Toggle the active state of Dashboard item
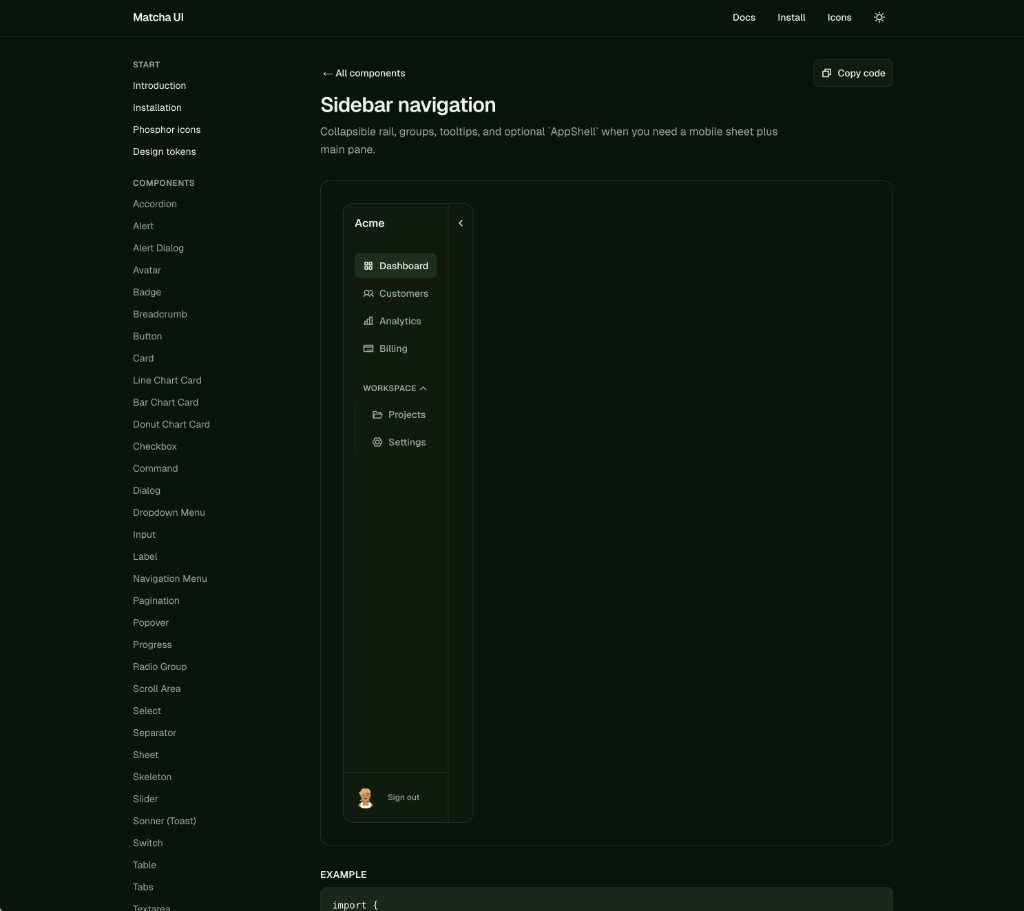 [x=396, y=265]
